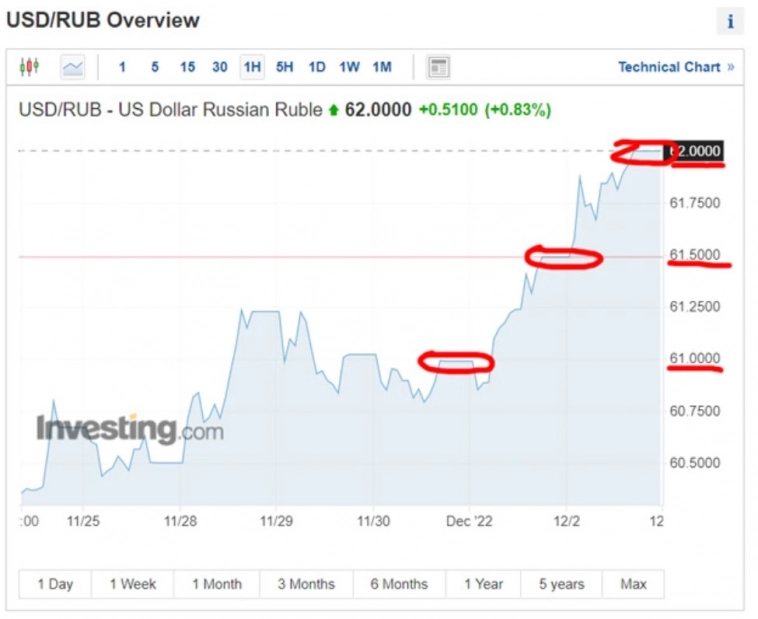The height and width of the screenshot is (619, 758).
Task: Switch to candlestick chart type
Action: click(x=29, y=67)
